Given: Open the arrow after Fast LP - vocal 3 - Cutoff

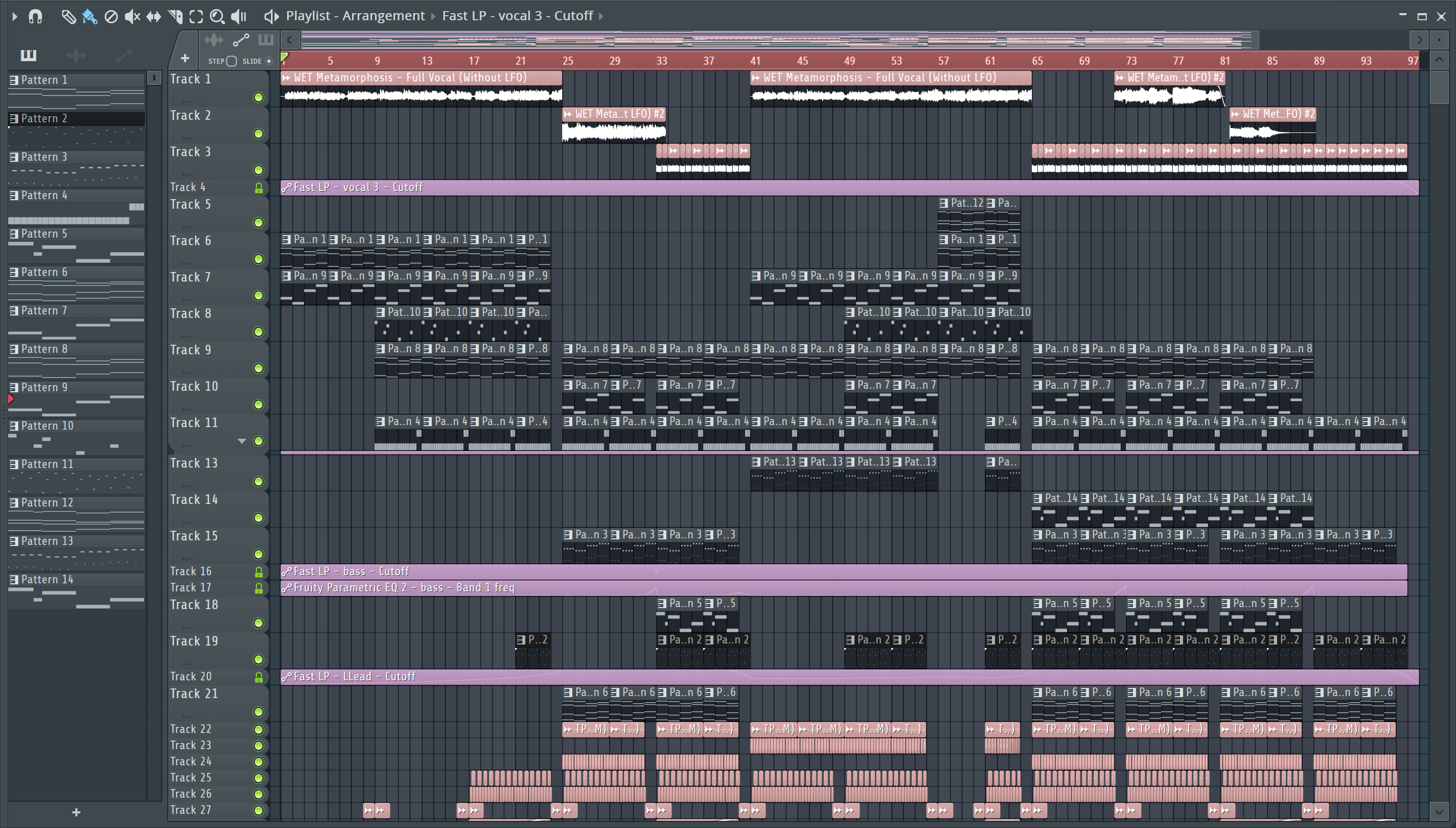Looking at the screenshot, I should 601,17.
